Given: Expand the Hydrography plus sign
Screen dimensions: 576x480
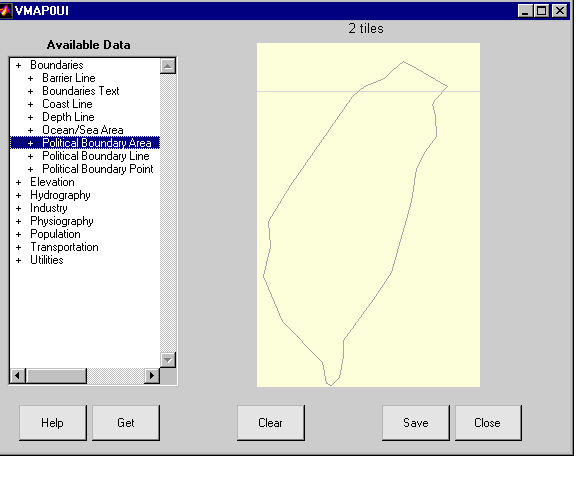Looking at the screenshot, I should [x=19, y=195].
